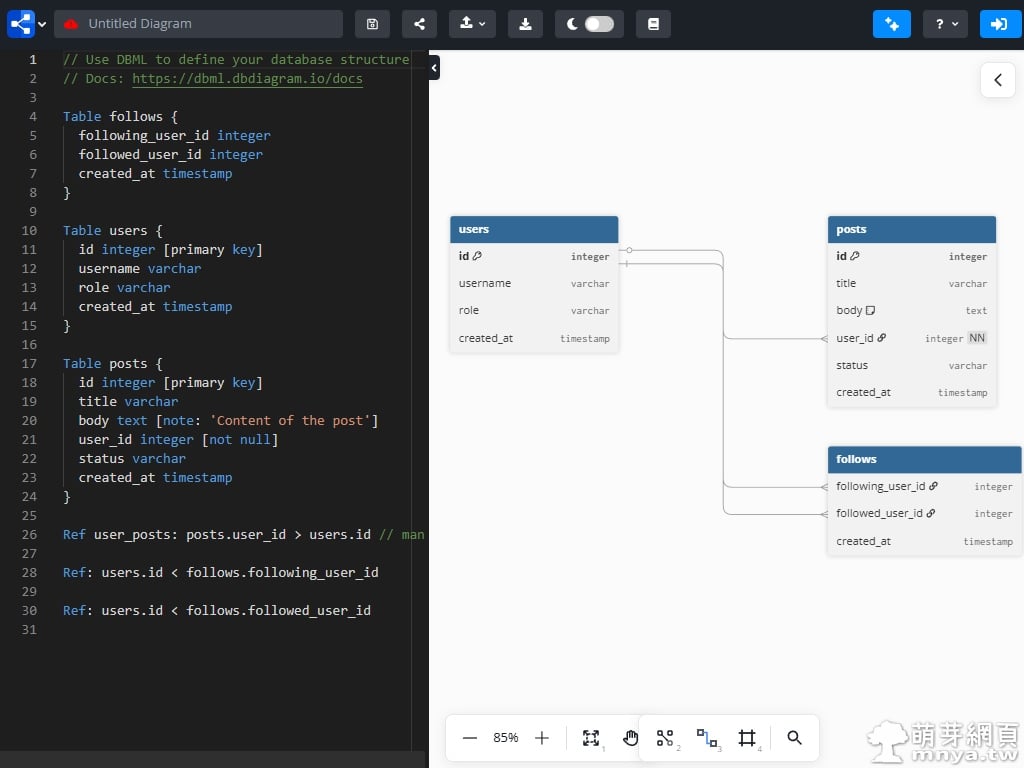Click the zoom out minus button
The width and height of the screenshot is (1024, 768).
coord(470,738)
